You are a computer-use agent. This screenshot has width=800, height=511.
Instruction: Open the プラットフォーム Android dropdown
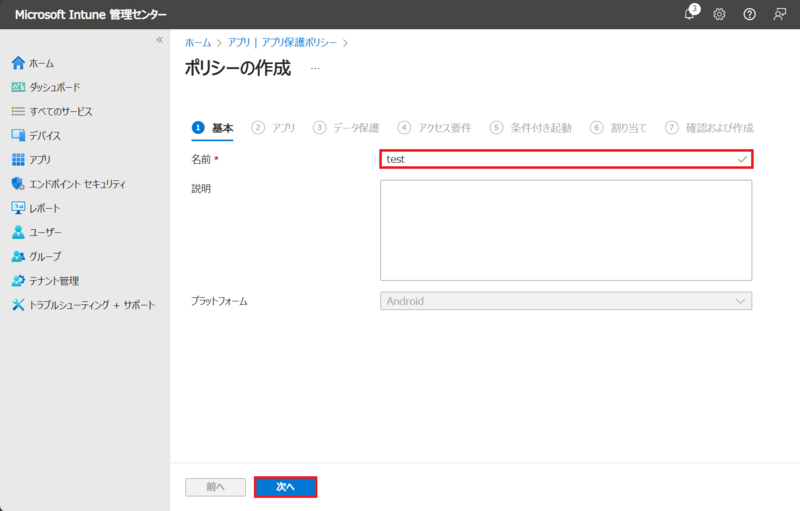pyautogui.click(x=566, y=301)
